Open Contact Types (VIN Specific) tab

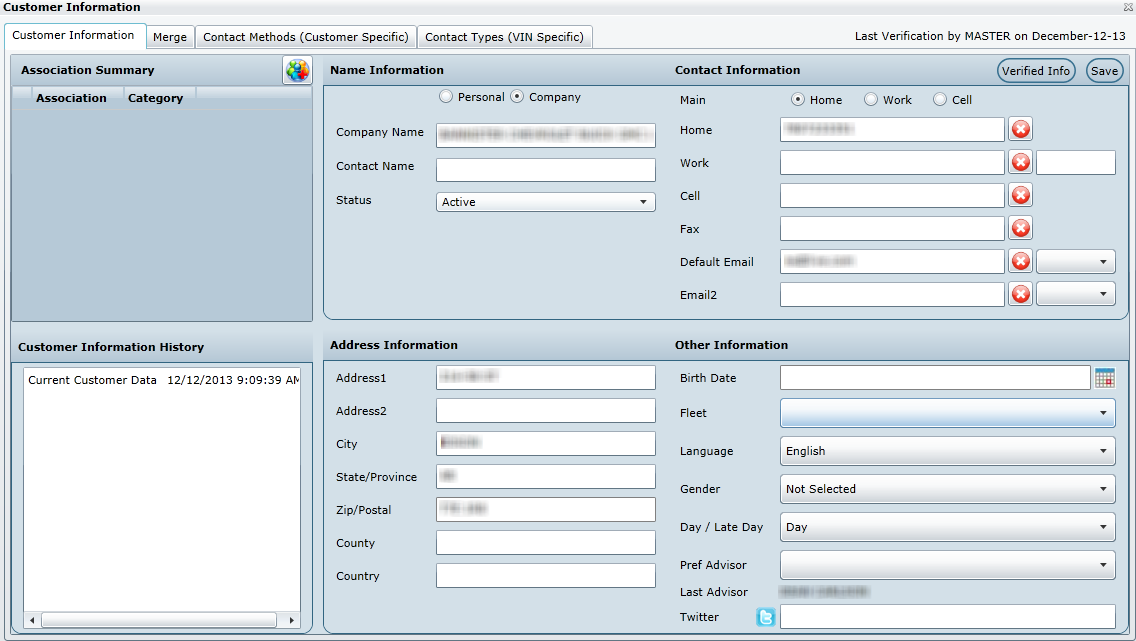pyautogui.click(x=504, y=37)
